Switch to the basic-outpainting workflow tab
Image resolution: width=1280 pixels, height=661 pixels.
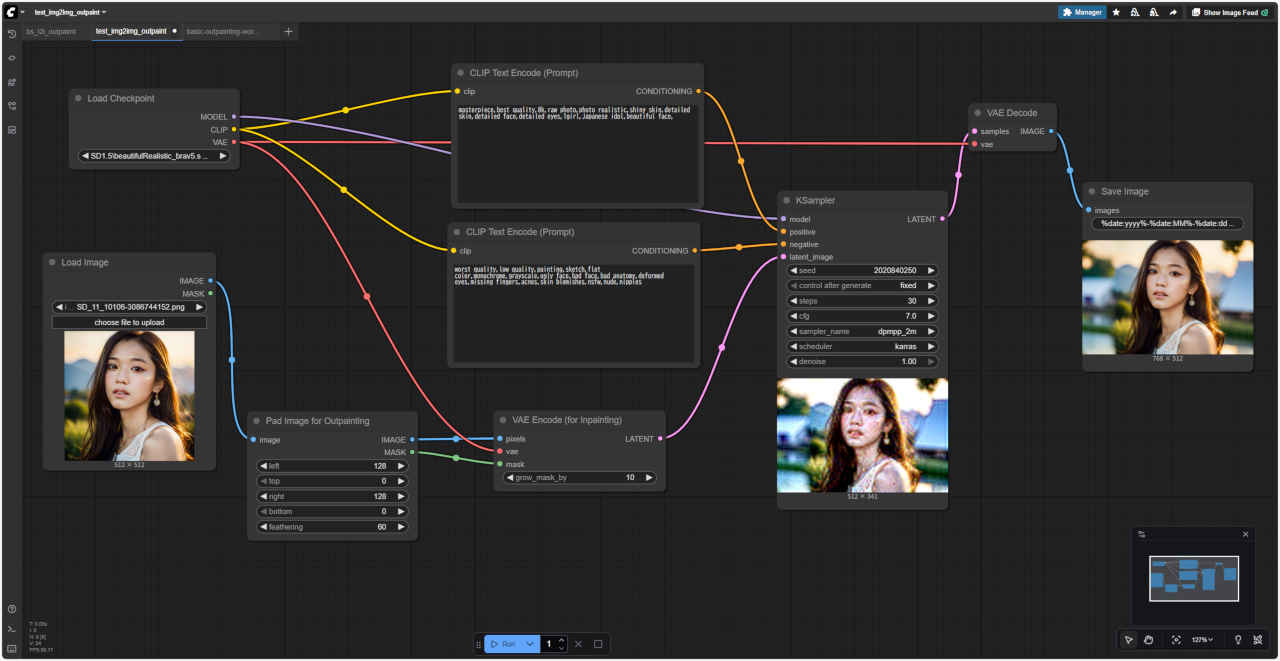point(222,31)
